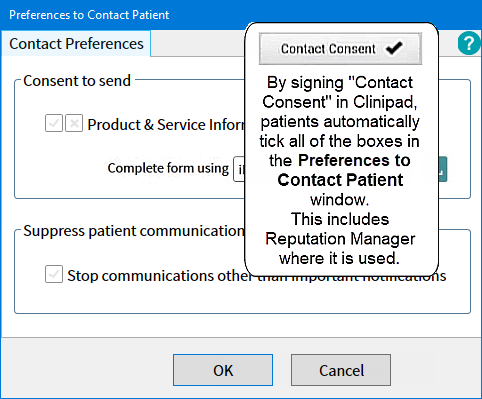Click the Cancel button
The width and height of the screenshot is (482, 399).
click(x=341, y=370)
